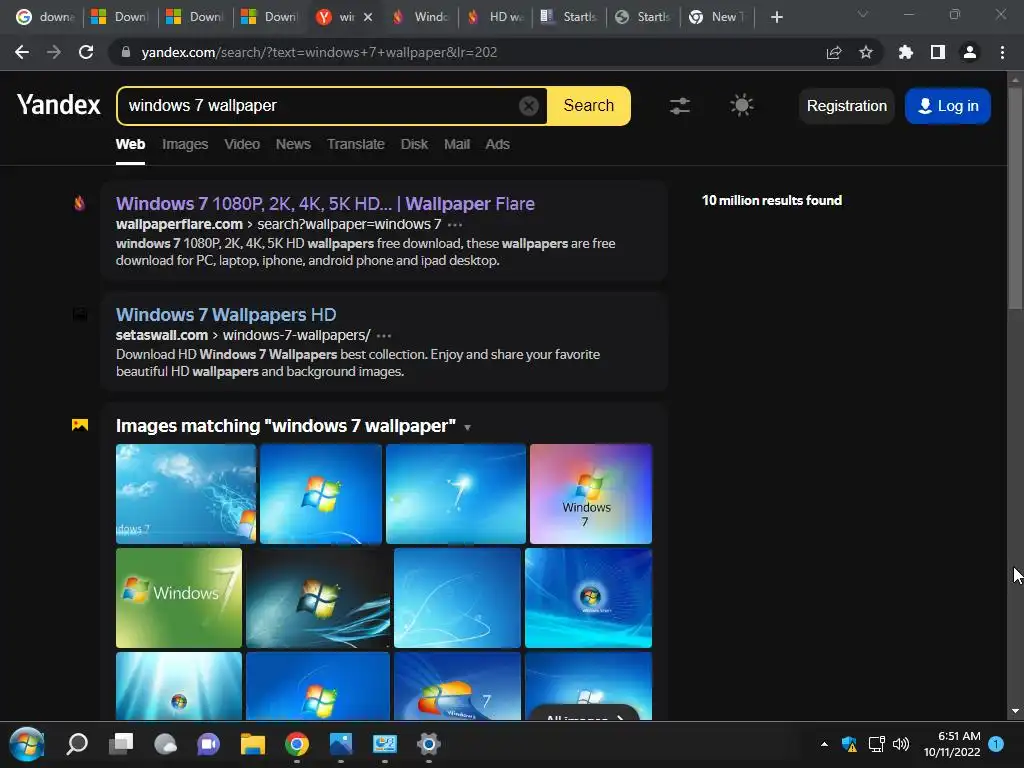Open the Windows 7 Wallpapers HD link
The height and width of the screenshot is (768, 1024).
tap(226, 315)
